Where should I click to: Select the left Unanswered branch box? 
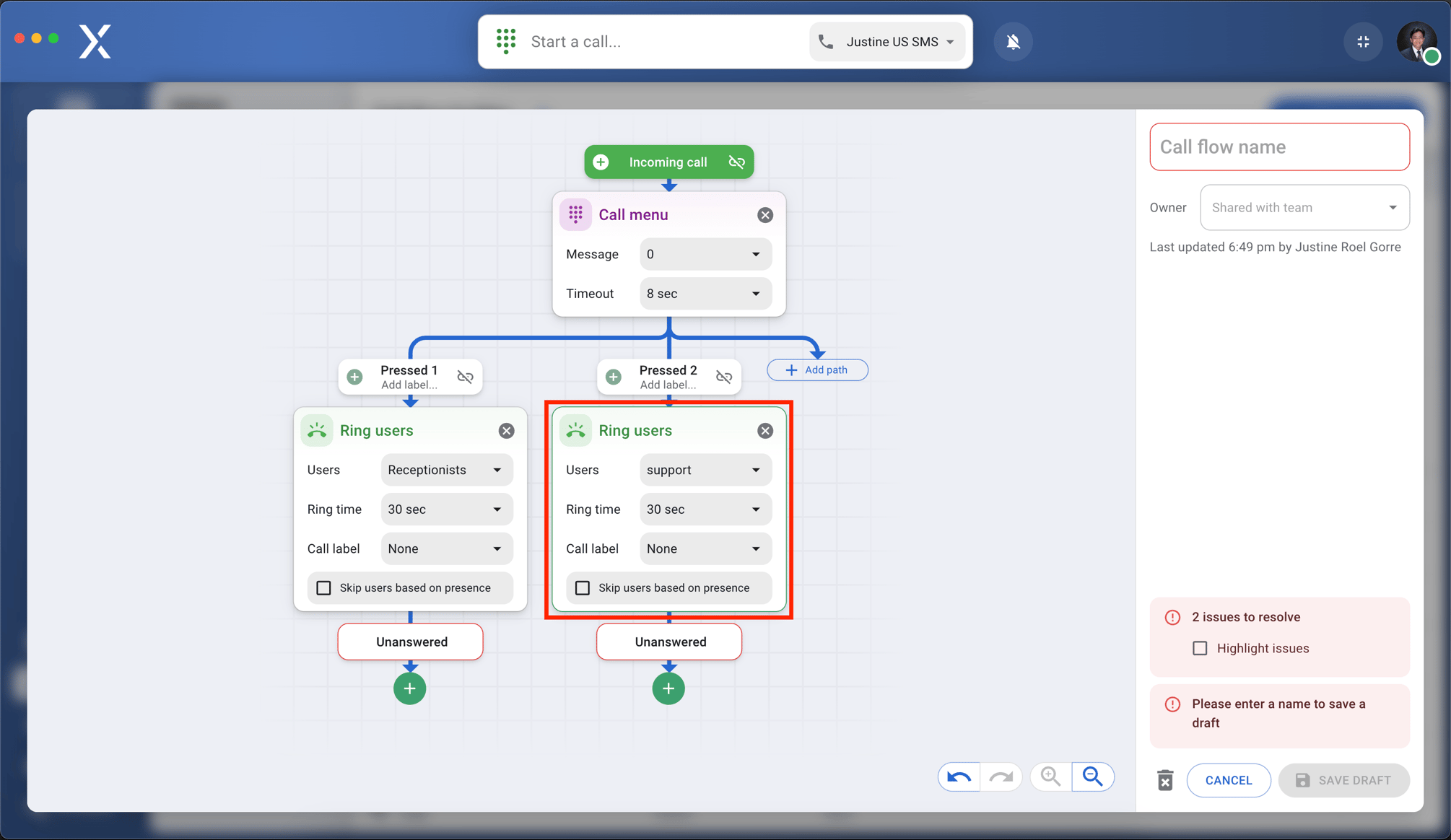tap(410, 642)
